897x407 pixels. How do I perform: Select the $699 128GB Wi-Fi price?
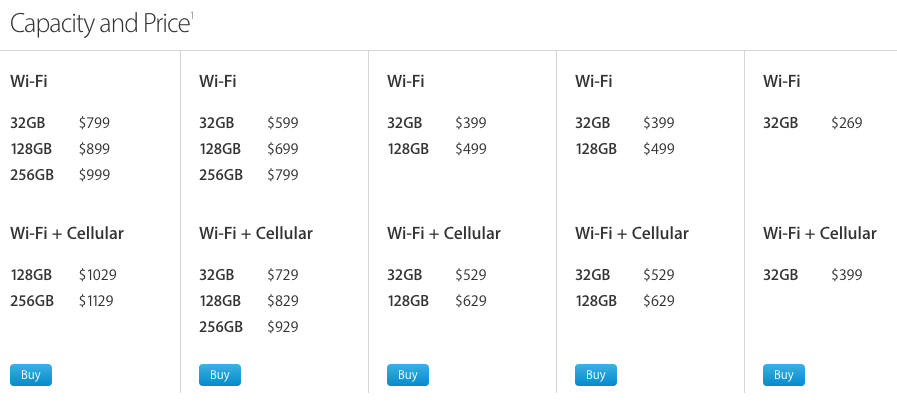[282, 149]
